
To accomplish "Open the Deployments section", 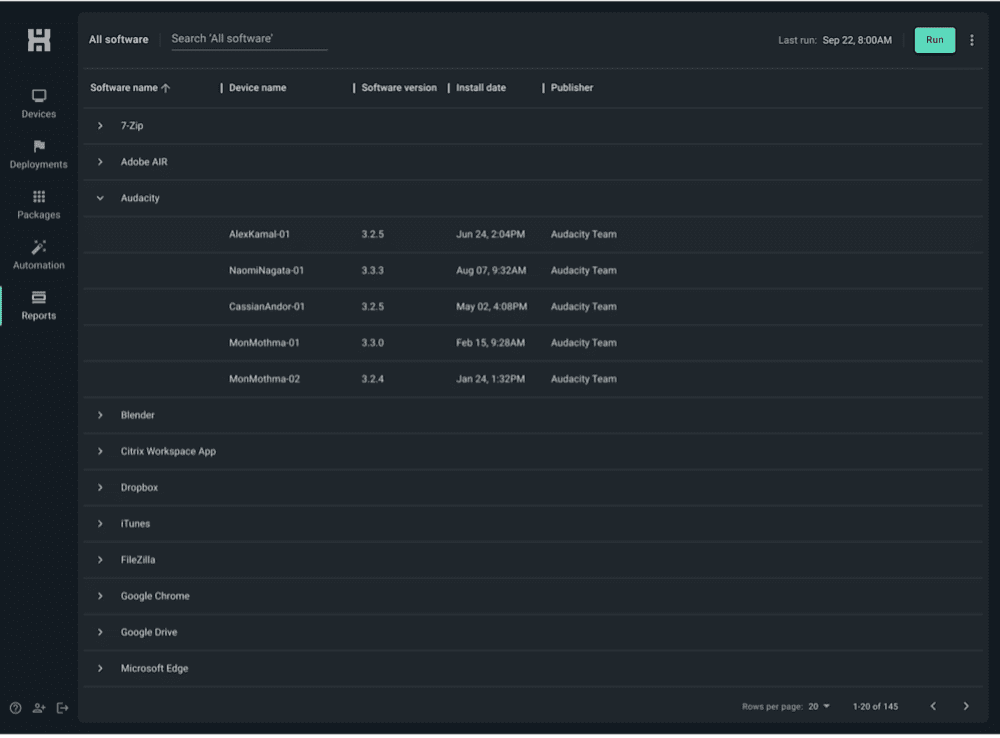I will [x=39, y=154].
